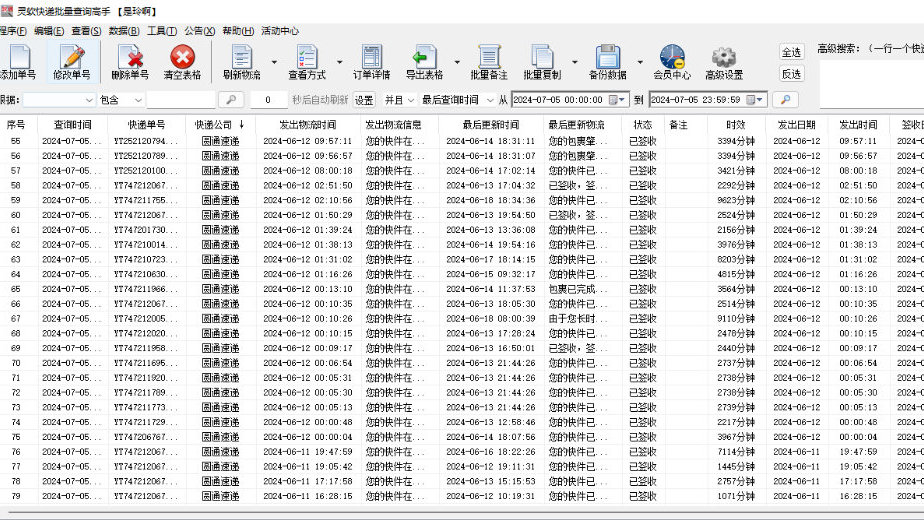Click the search icon after end date

click(786, 100)
